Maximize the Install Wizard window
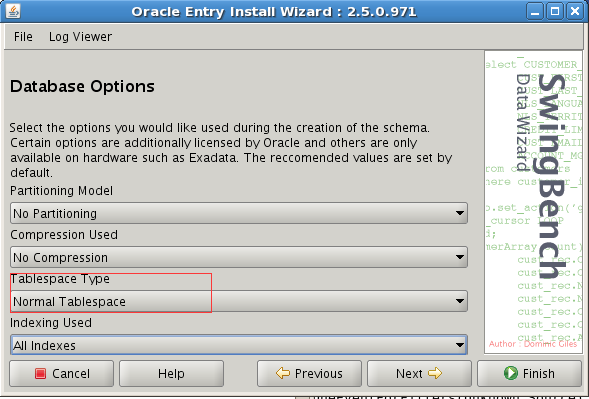Screen dimensions: 589x399 click(555, 11)
